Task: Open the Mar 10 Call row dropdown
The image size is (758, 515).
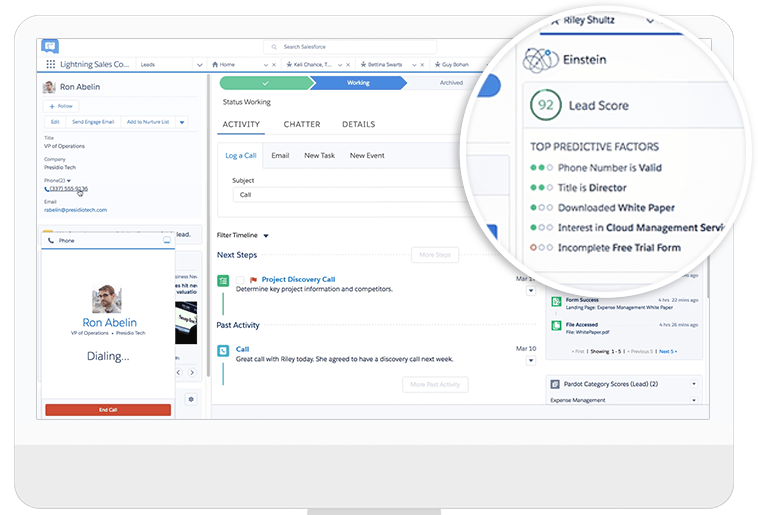Action: point(531,360)
